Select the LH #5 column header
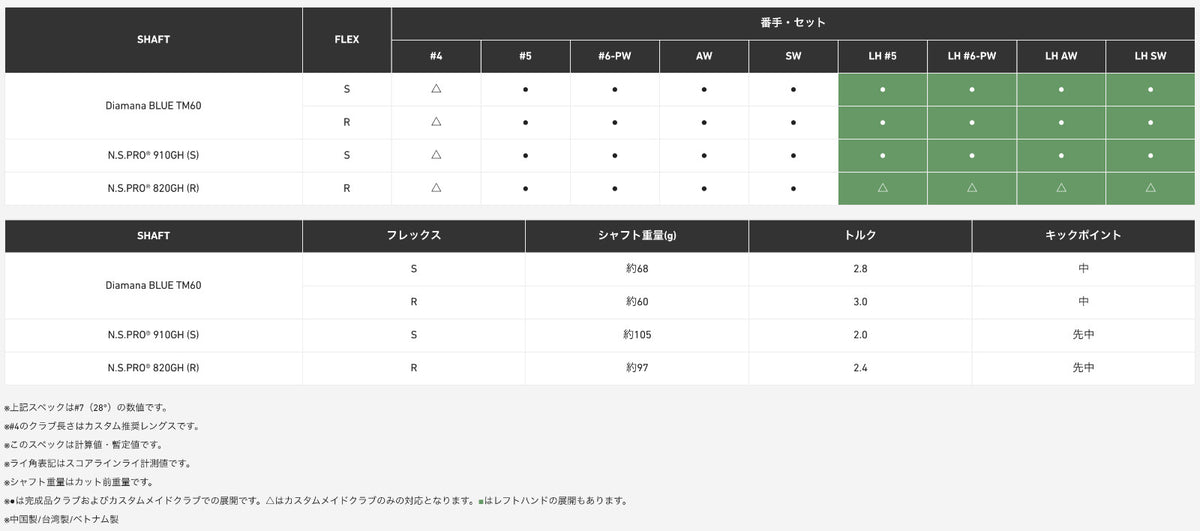The width and height of the screenshot is (1200, 531). pos(883,57)
